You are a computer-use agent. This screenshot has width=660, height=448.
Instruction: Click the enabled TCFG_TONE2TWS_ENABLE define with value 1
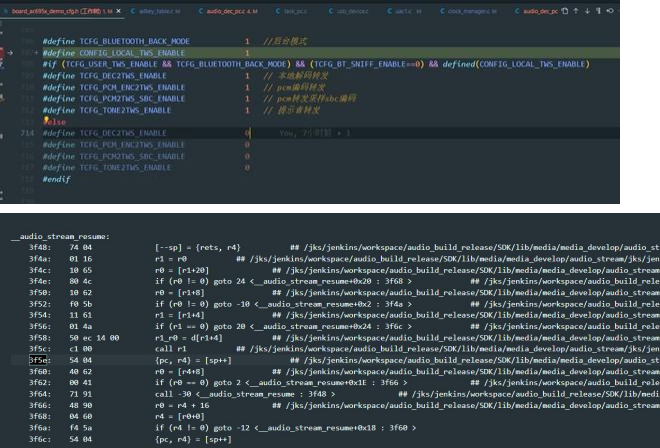point(125,110)
